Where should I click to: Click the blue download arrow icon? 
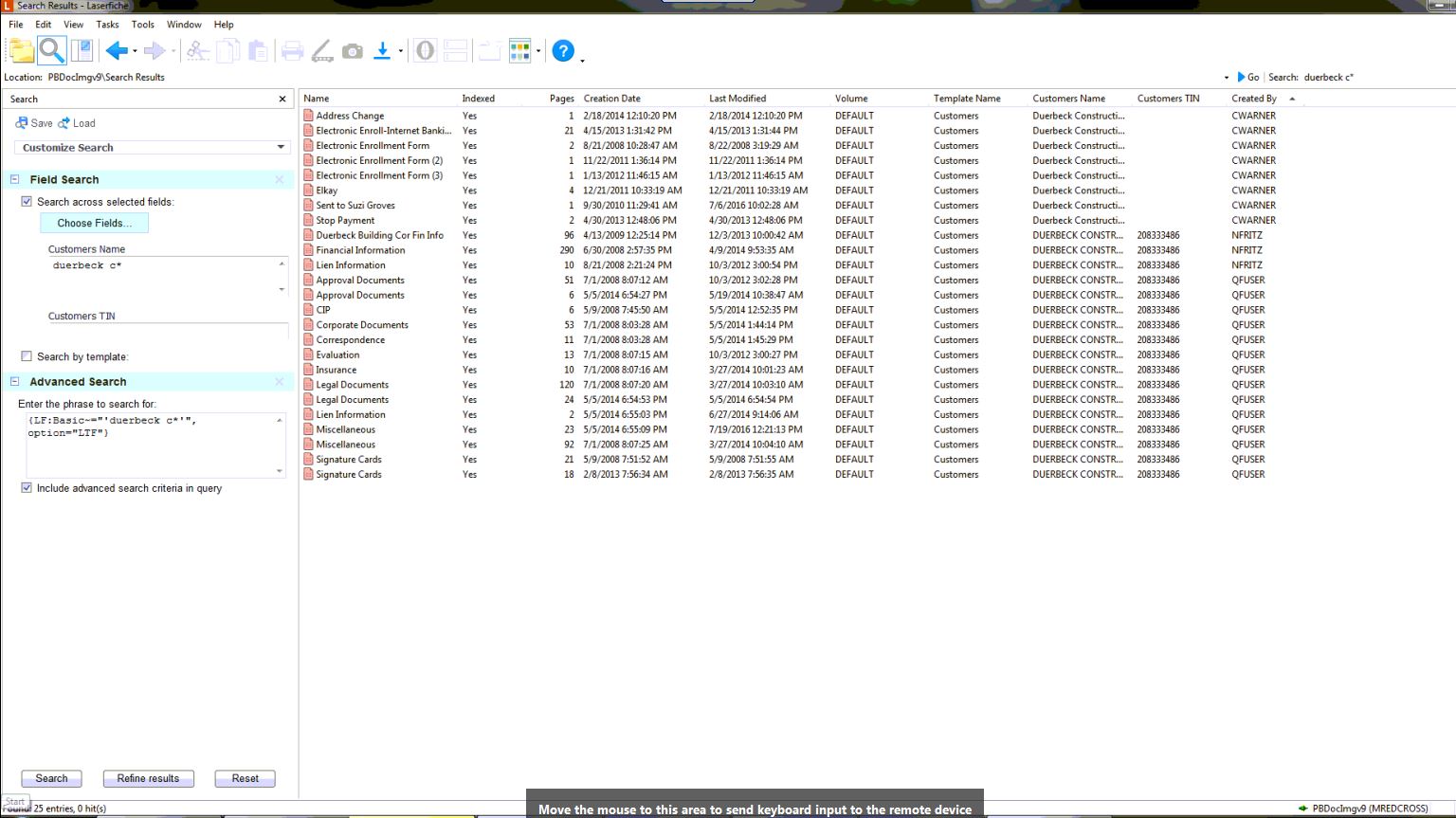click(382, 51)
